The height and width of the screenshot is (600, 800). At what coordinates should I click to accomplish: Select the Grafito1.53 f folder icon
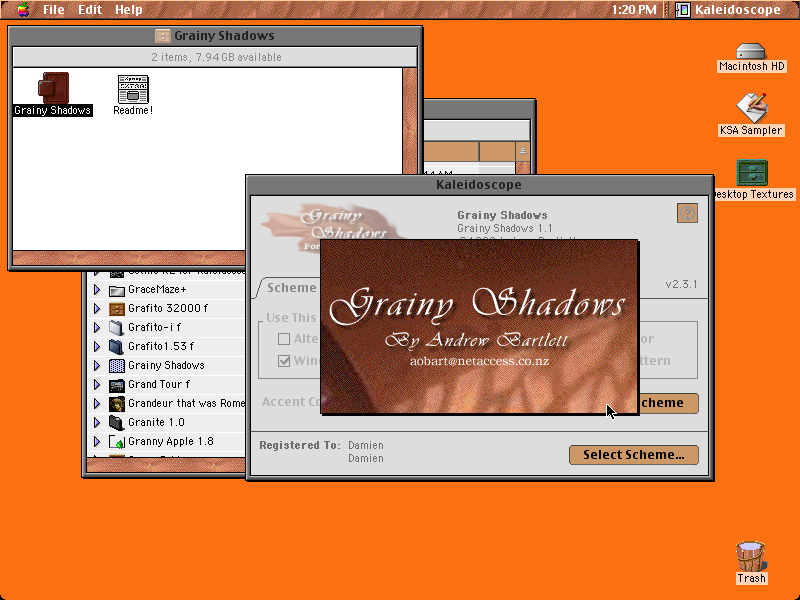(117, 347)
